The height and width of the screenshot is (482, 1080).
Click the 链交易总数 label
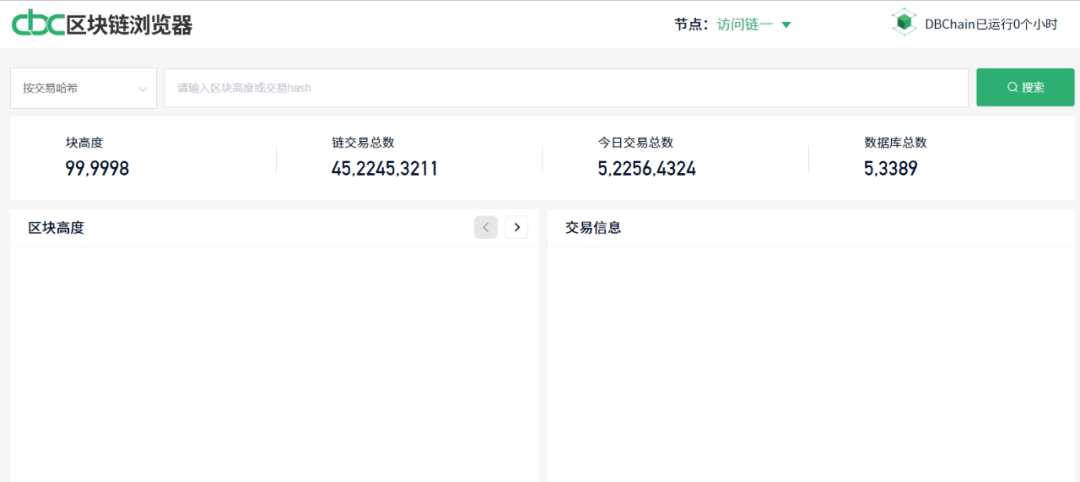click(363, 143)
